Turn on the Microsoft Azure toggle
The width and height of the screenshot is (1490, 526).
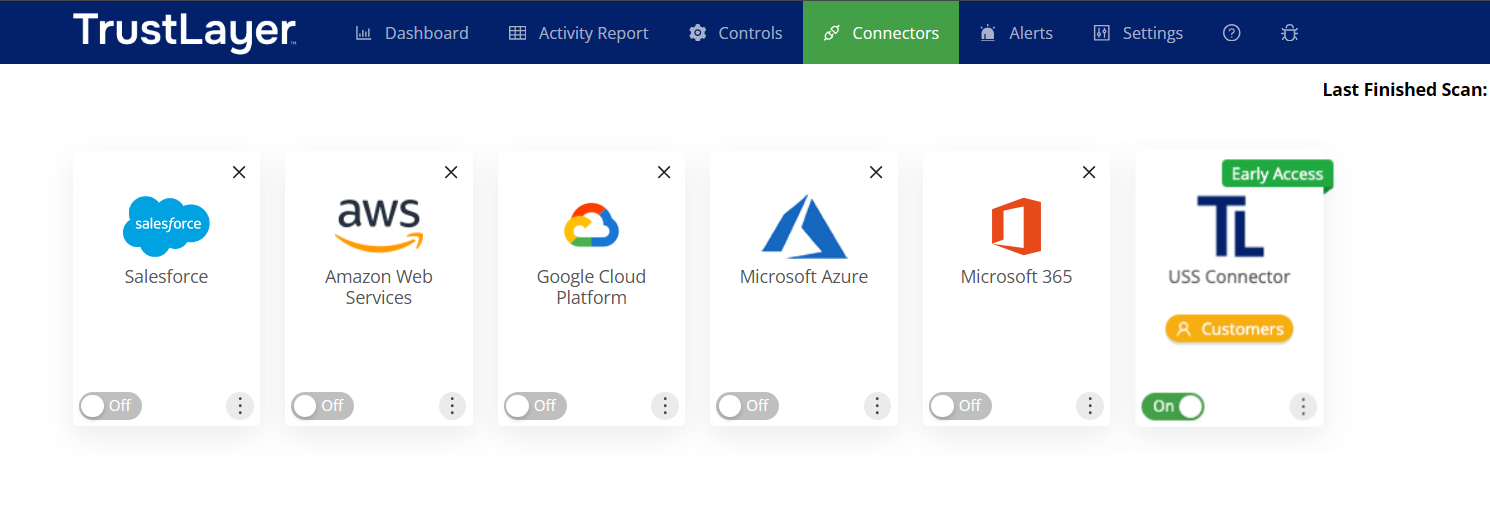coord(748,406)
